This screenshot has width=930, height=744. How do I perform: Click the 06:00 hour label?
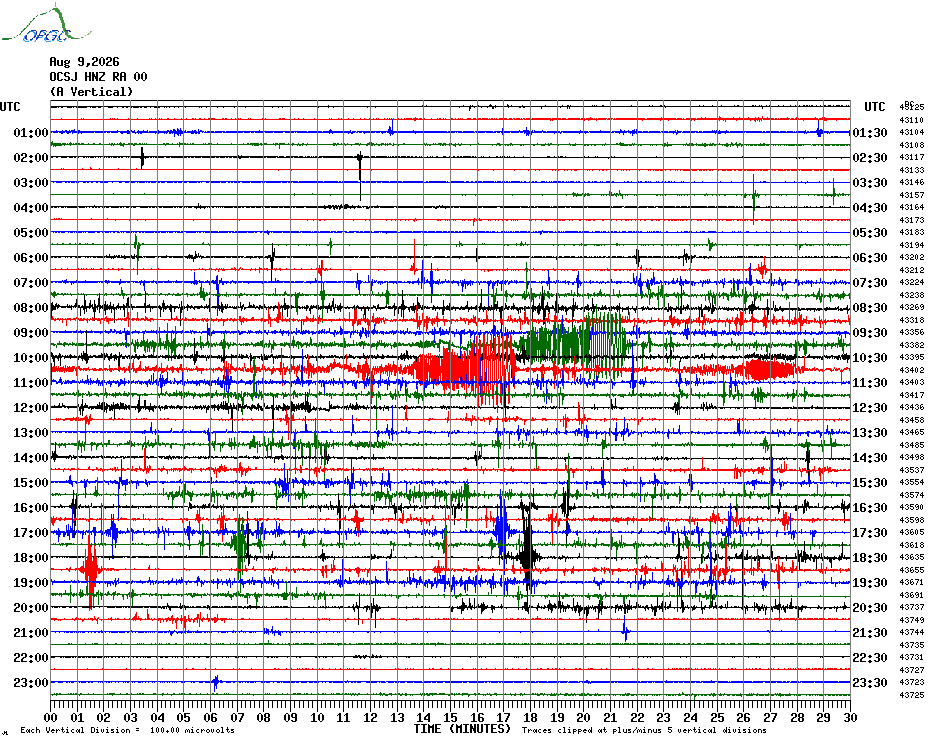pos(31,257)
